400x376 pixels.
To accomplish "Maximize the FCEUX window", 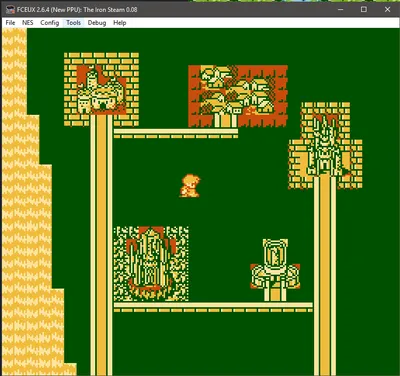I will pyautogui.click(x=364, y=9).
